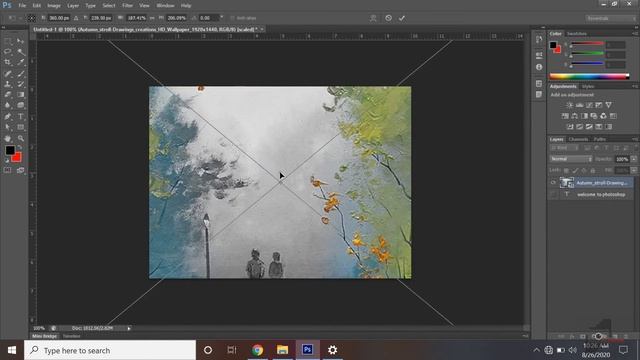Switch to the Styles tab
This screenshot has width=640, height=360.
tap(588, 87)
